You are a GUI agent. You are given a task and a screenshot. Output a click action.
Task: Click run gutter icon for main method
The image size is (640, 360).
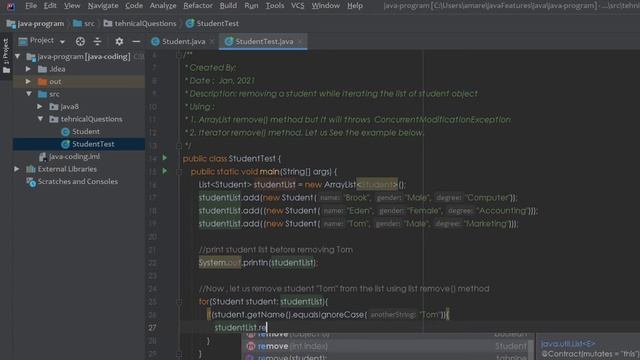click(165, 171)
